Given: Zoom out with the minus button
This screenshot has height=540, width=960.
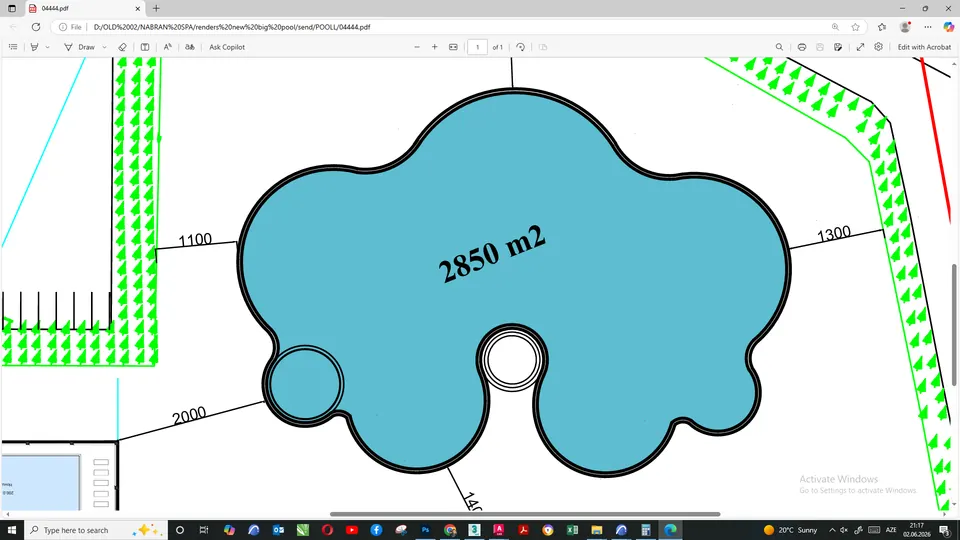Looking at the screenshot, I should (x=417, y=47).
